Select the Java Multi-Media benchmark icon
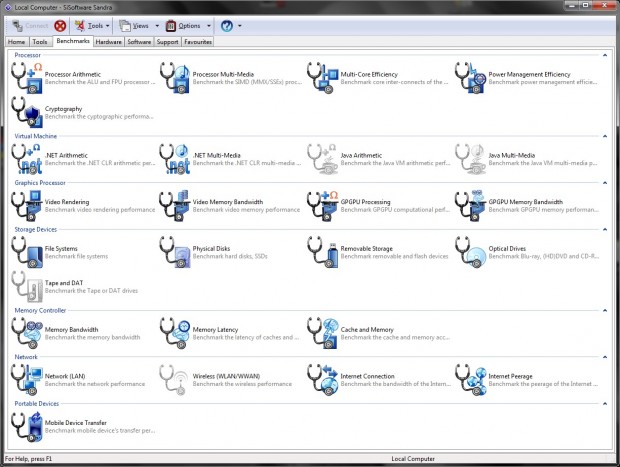Viewport: 620px width, 467px height. pyautogui.click(x=471, y=159)
